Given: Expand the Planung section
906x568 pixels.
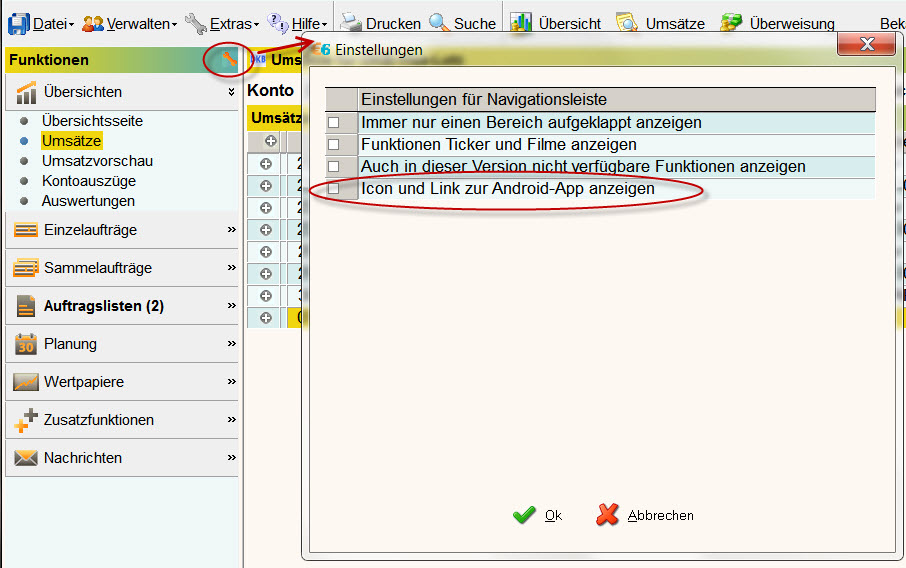Looking at the screenshot, I should (232, 343).
